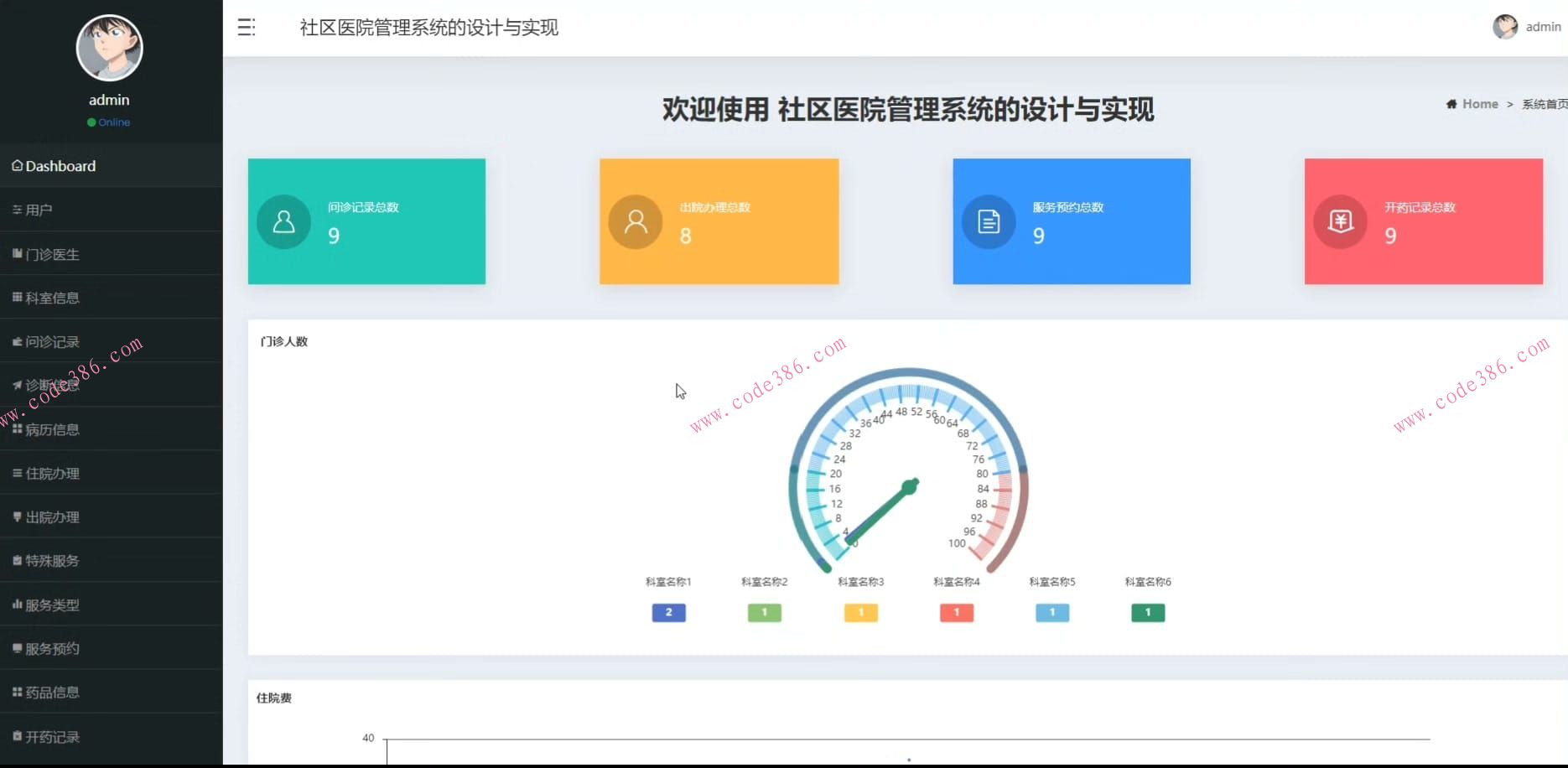The width and height of the screenshot is (1568, 768).
Task: Click the 科室名称4 red value badge
Action: click(955, 613)
